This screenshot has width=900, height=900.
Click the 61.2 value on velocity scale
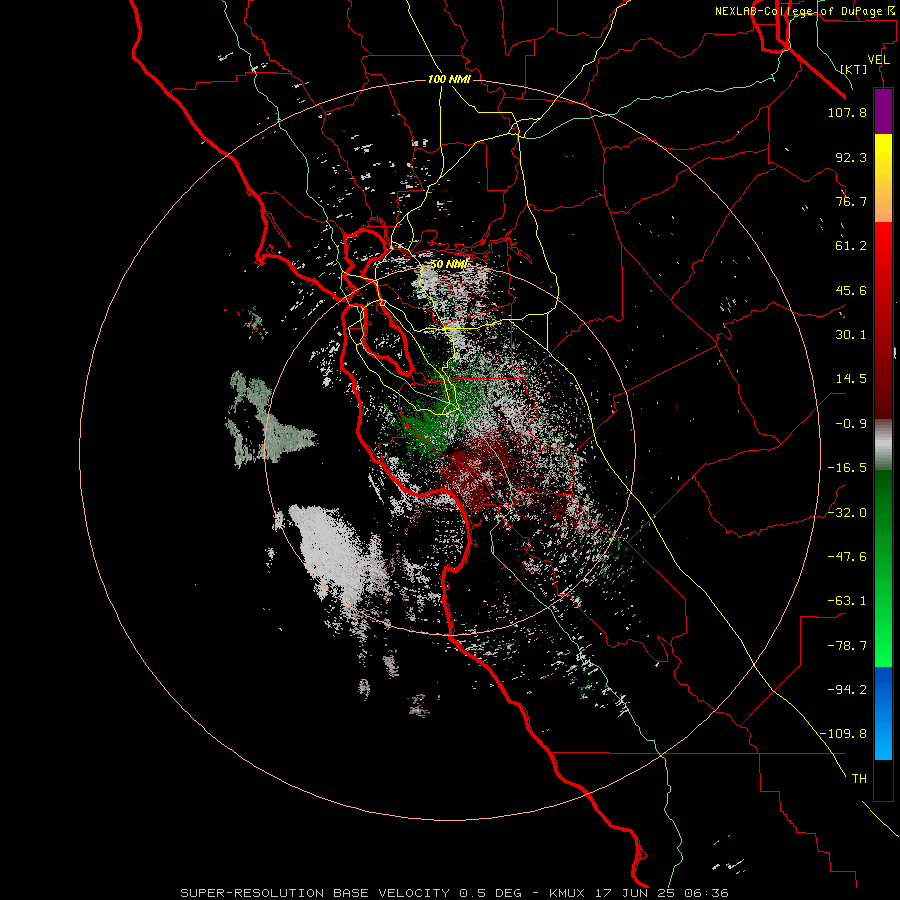(x=851, y=246)
